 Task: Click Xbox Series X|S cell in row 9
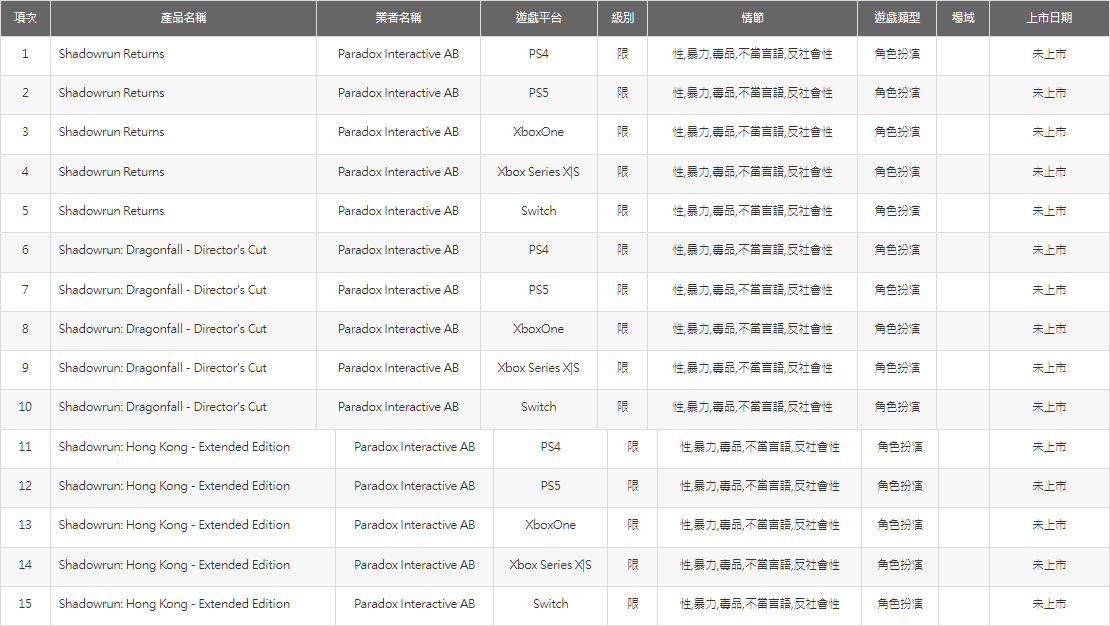pyautogui.click(x=538, y=368)
